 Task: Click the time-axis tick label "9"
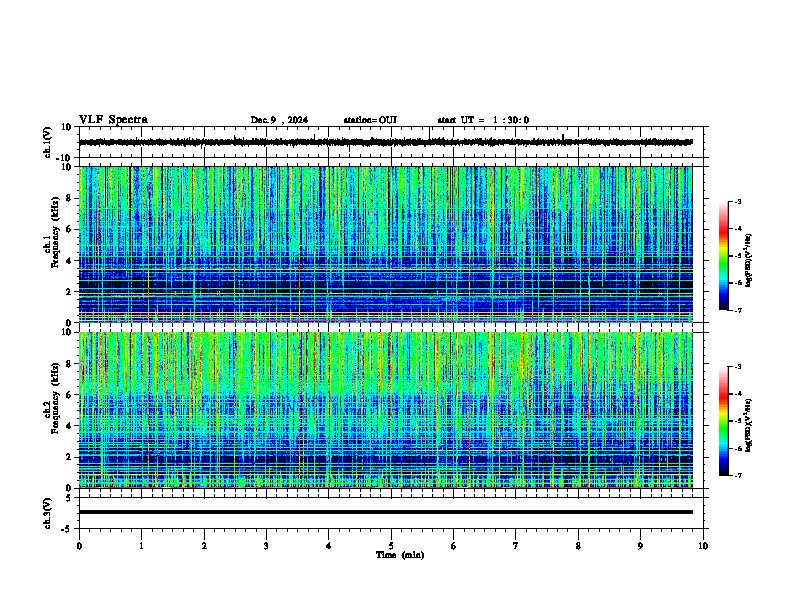pos(640,546)
